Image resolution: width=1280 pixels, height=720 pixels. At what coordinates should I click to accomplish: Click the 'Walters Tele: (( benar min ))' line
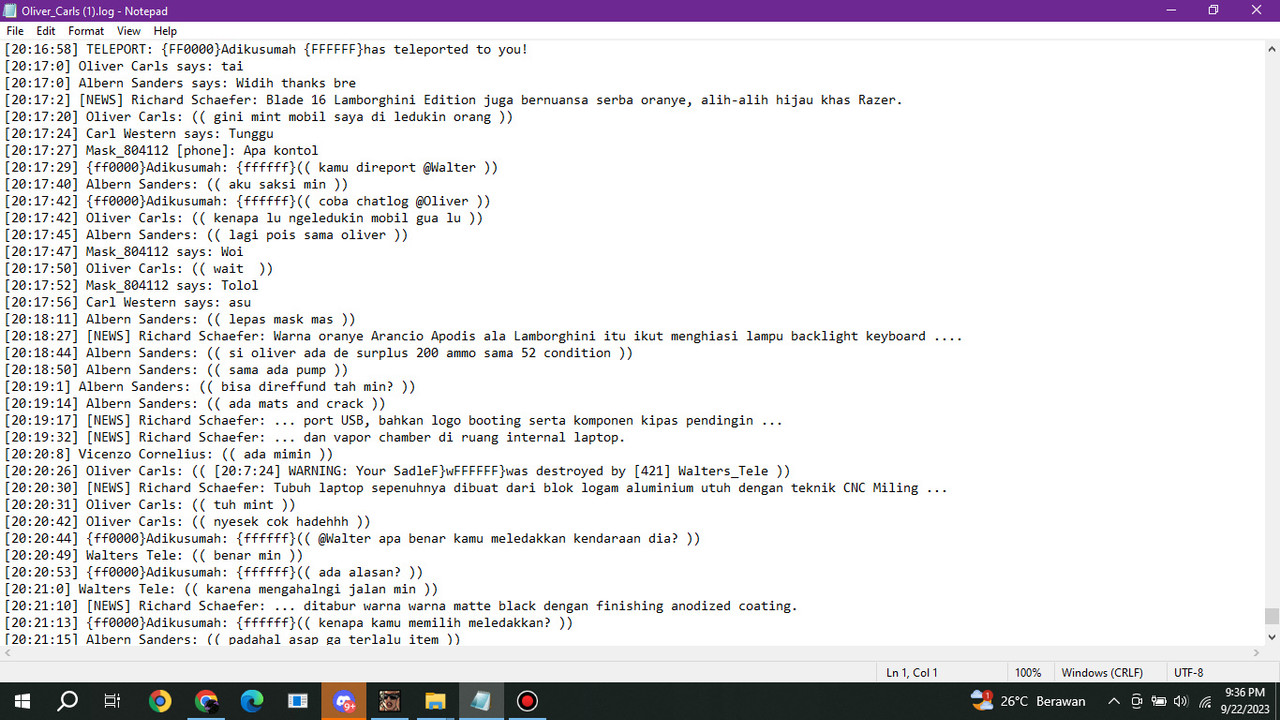tap(154, 555)
